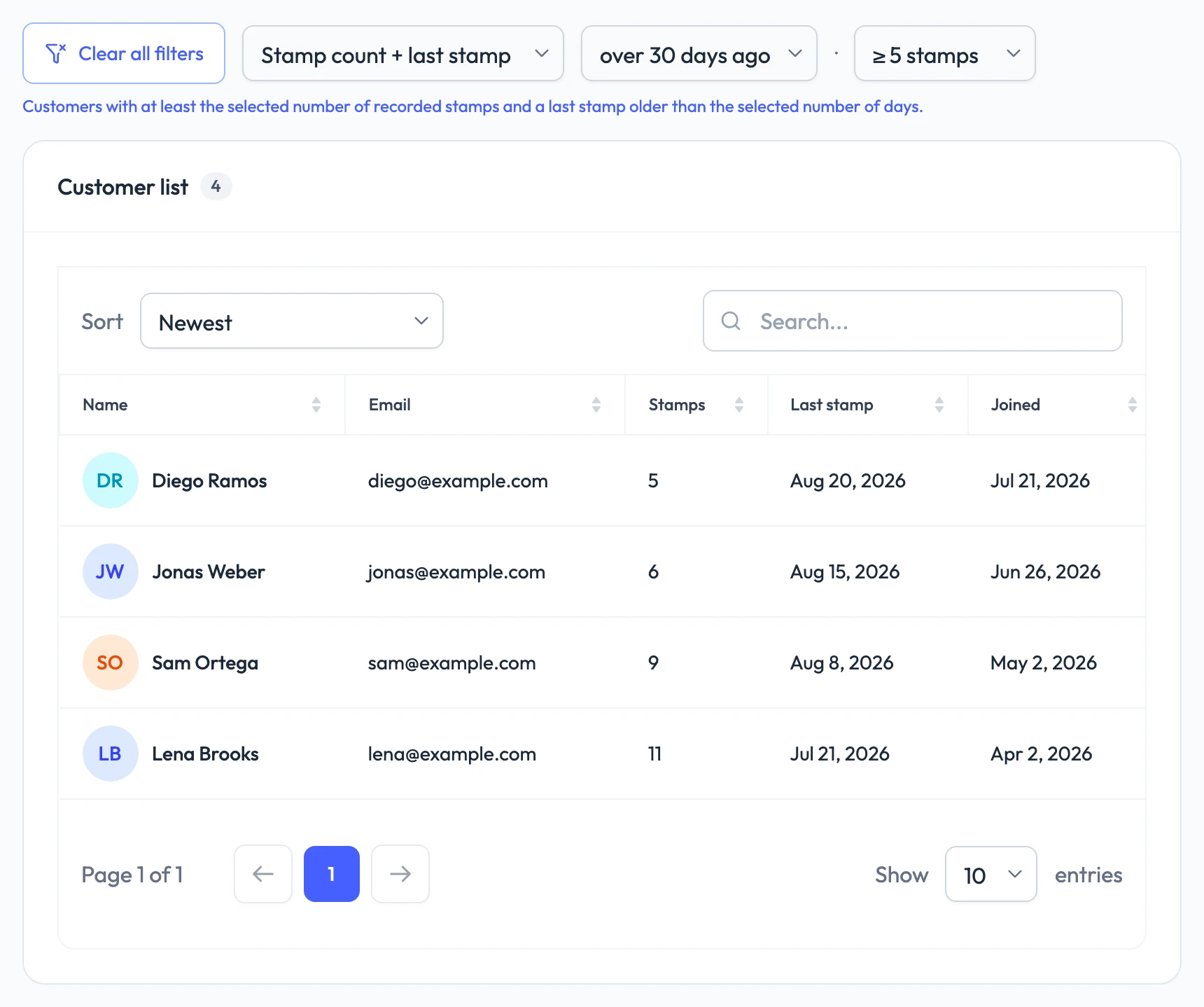Click the Clear all filters button
The height and width of the screenshot is (1007, 1204).
(124, 53)
